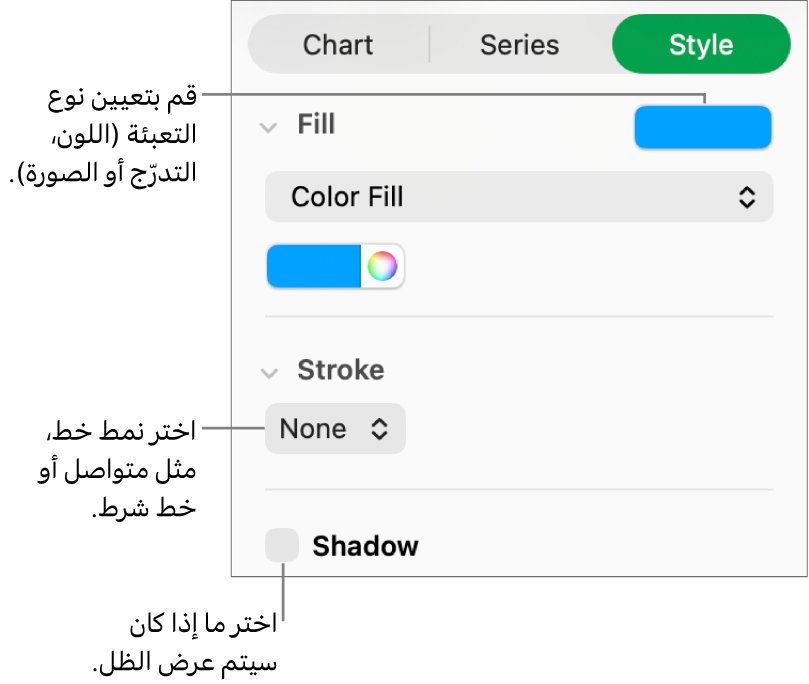Viewport: 809px width, 684px height.
Task: Click the divider between Chart and Series
Action: point(430,45)
